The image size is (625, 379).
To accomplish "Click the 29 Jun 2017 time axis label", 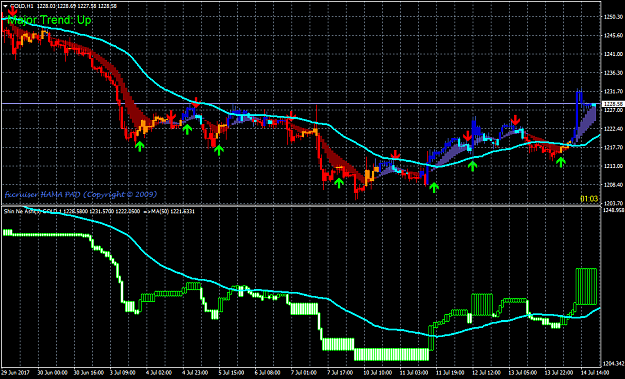I will point(16,373).
